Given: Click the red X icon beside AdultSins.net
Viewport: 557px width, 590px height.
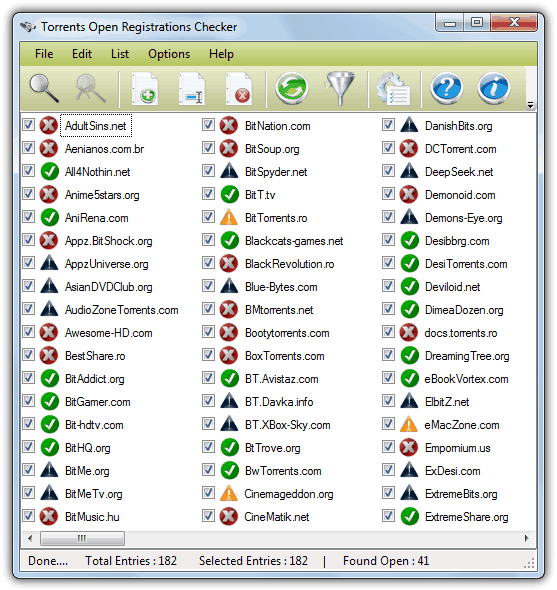Looking at the screenshot, I should [x=49, y=126].
